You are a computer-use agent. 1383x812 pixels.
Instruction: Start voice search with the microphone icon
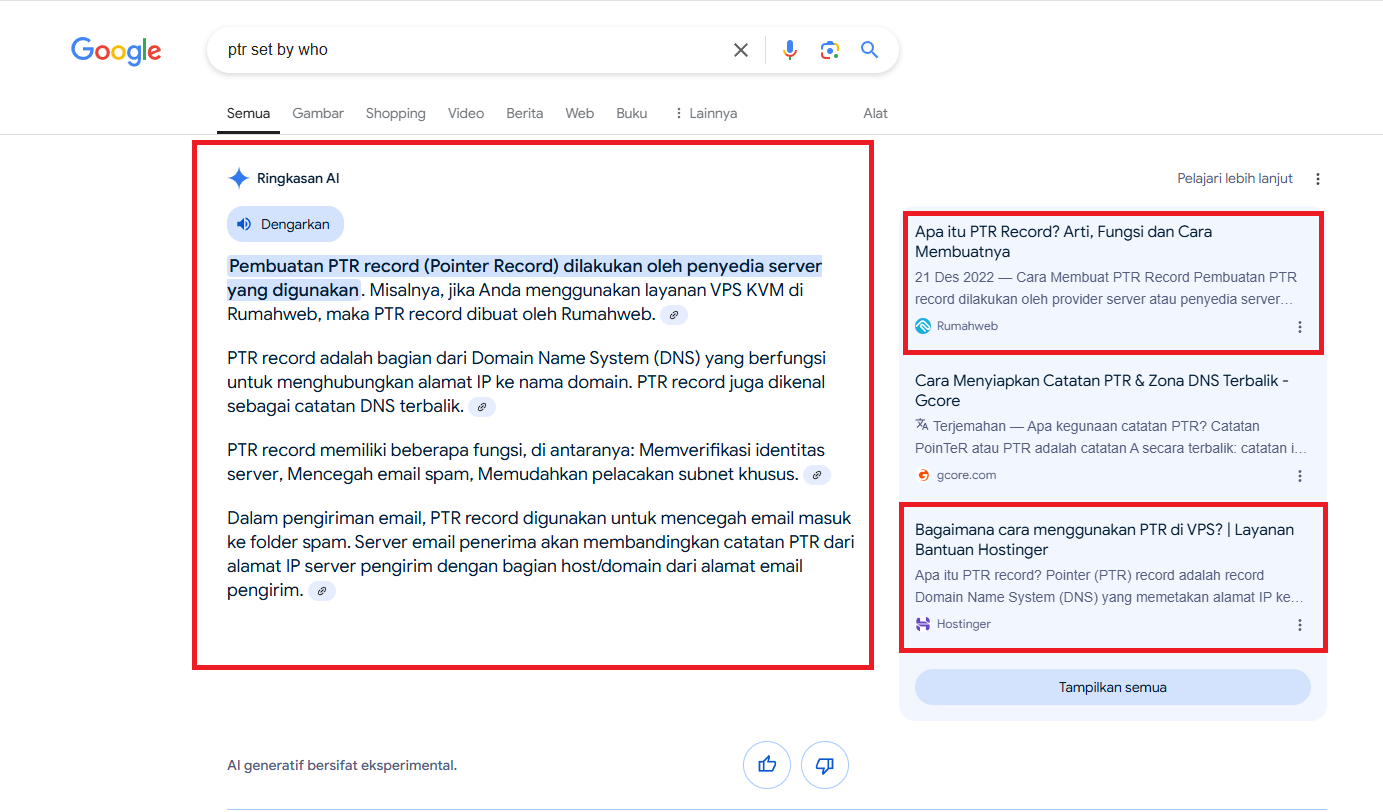tap(790, 50)
